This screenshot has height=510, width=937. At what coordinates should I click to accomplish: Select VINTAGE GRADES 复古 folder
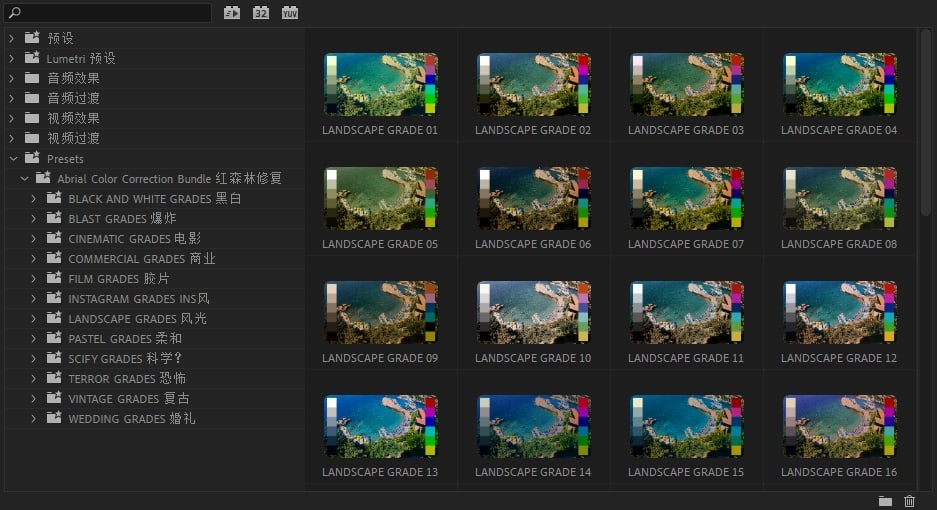tap(155, 399)
